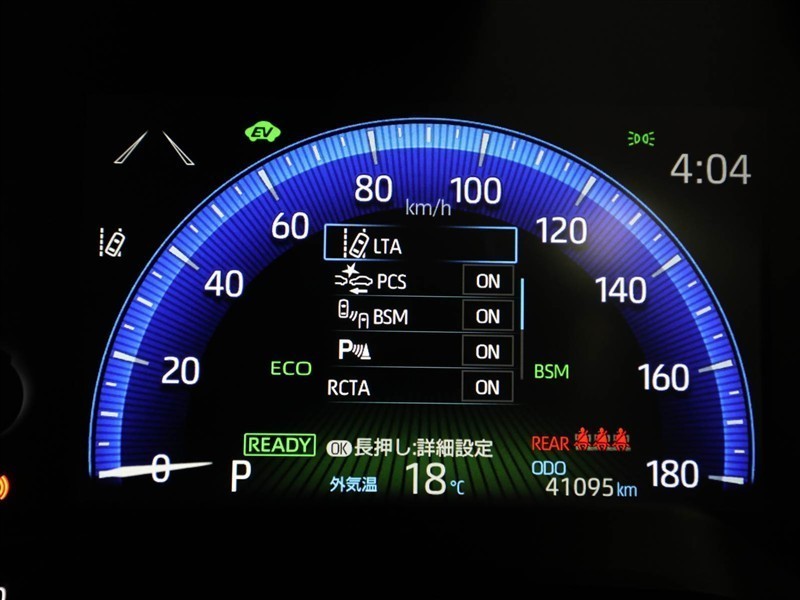
Task: Click the BSM blind spot icon in menu
Action: point(349,316)
